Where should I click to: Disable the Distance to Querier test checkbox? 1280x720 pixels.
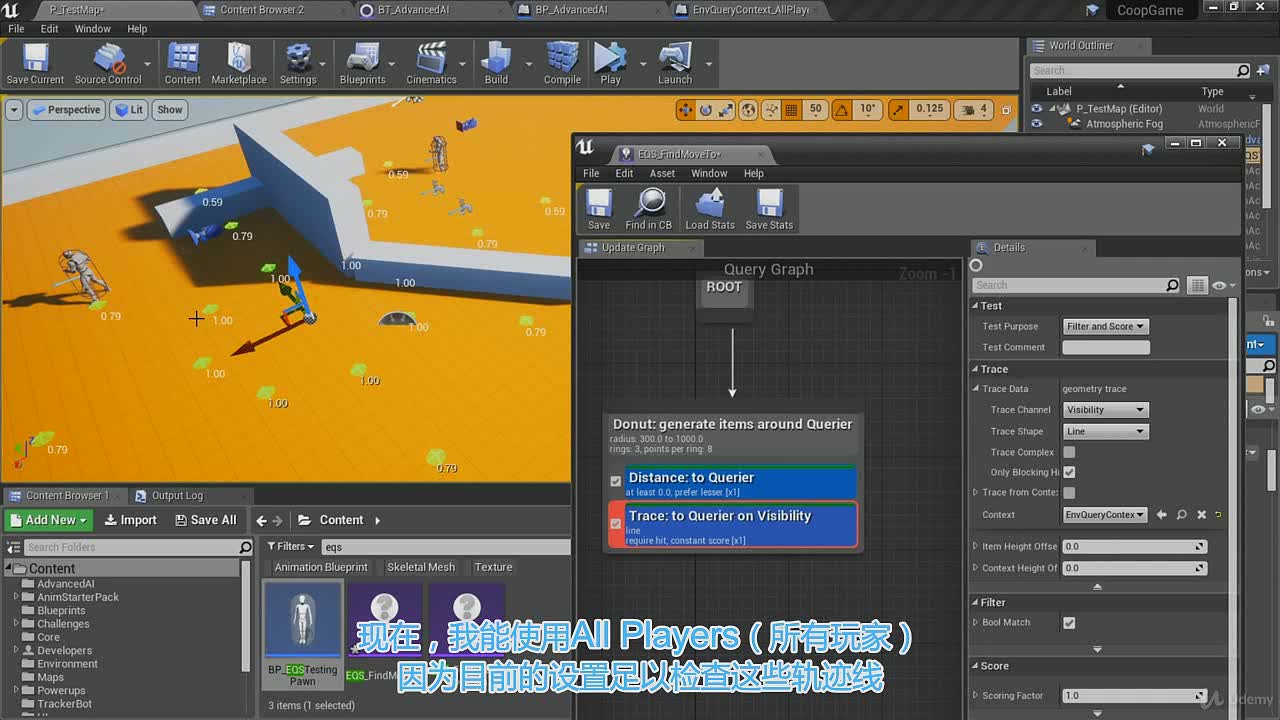616,481
